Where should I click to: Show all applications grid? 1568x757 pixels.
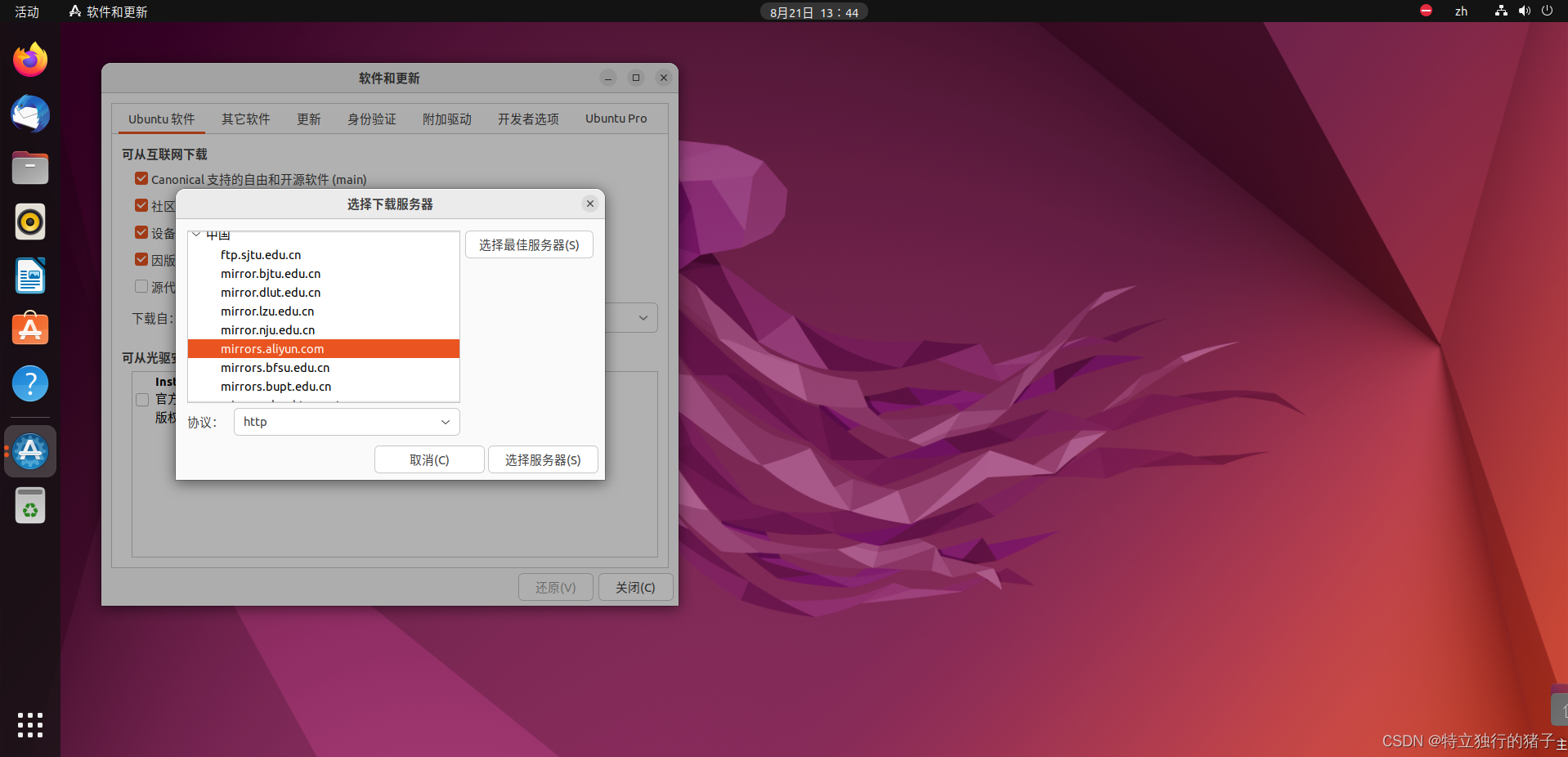(30, 725)
